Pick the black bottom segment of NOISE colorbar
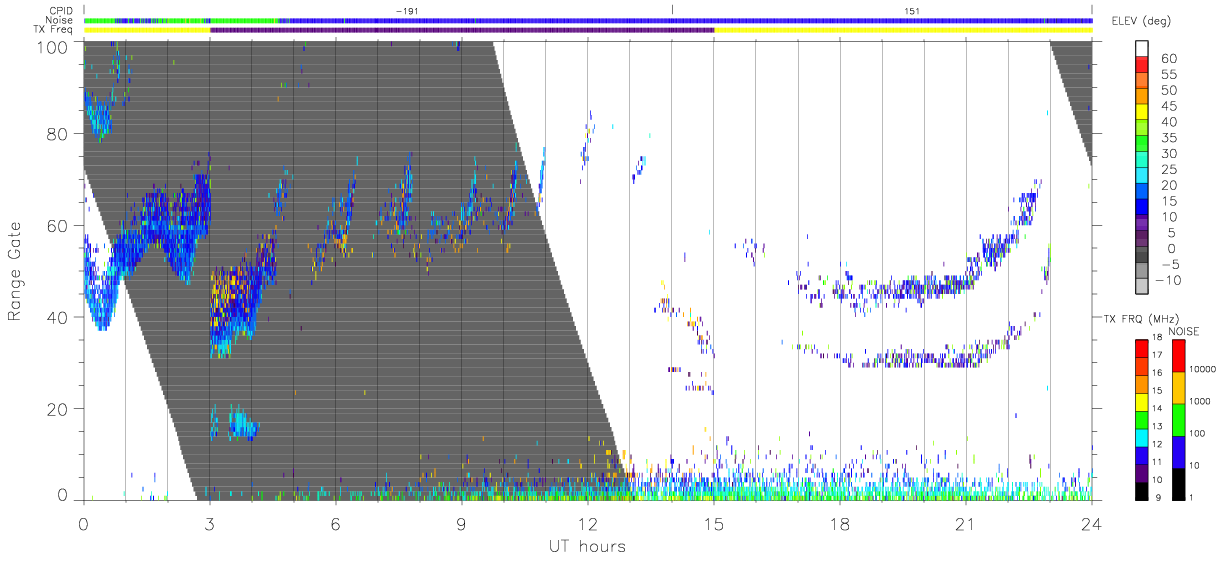Image resolution: width=1228 pixels, height=567 pixels. point(1178,484)
